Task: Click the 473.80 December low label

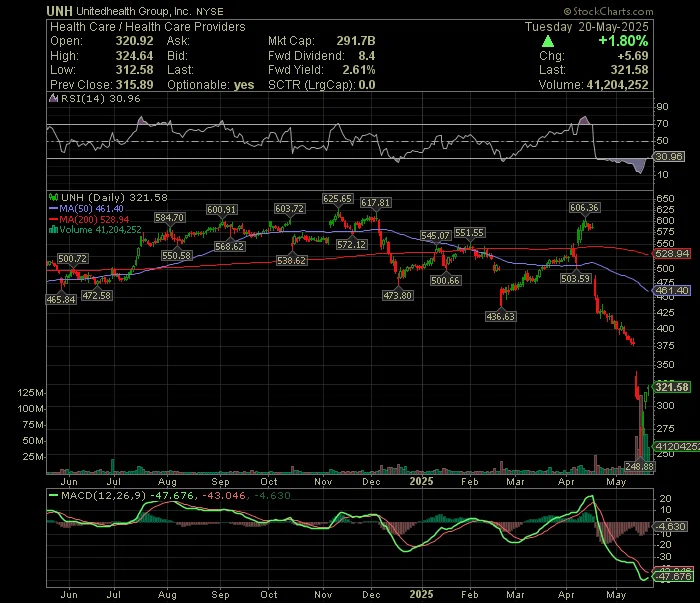Action: 398,295
